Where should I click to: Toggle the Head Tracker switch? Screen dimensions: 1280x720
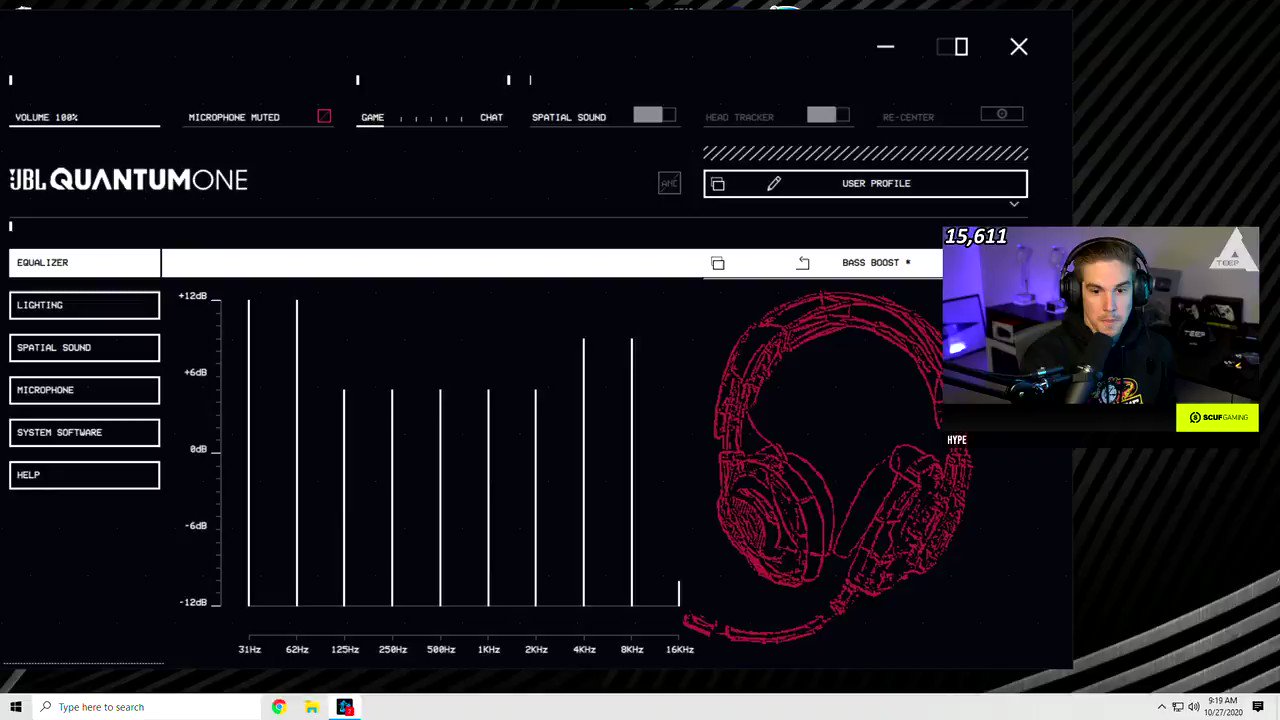[828, 115]
